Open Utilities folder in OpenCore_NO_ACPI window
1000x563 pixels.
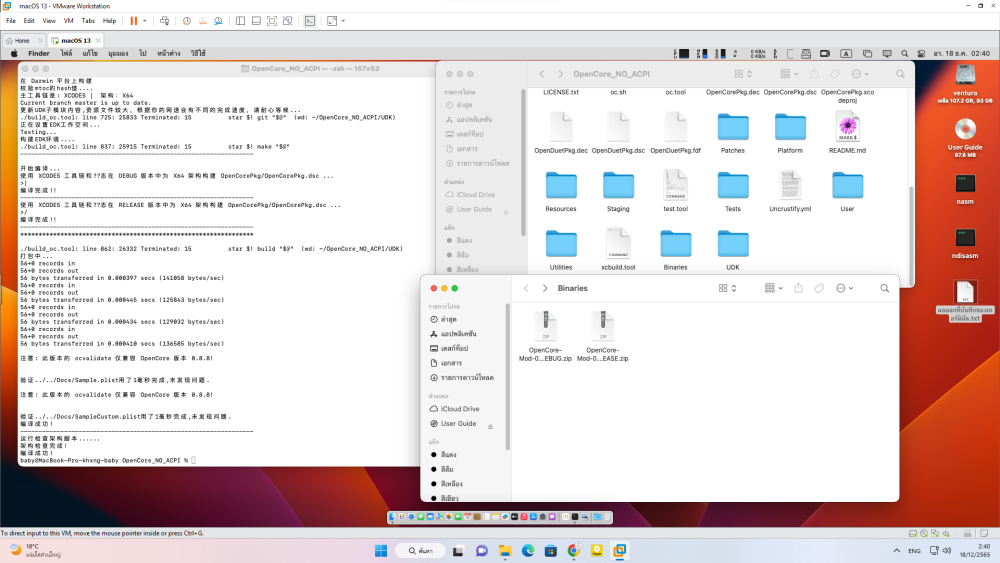[561, 250]
